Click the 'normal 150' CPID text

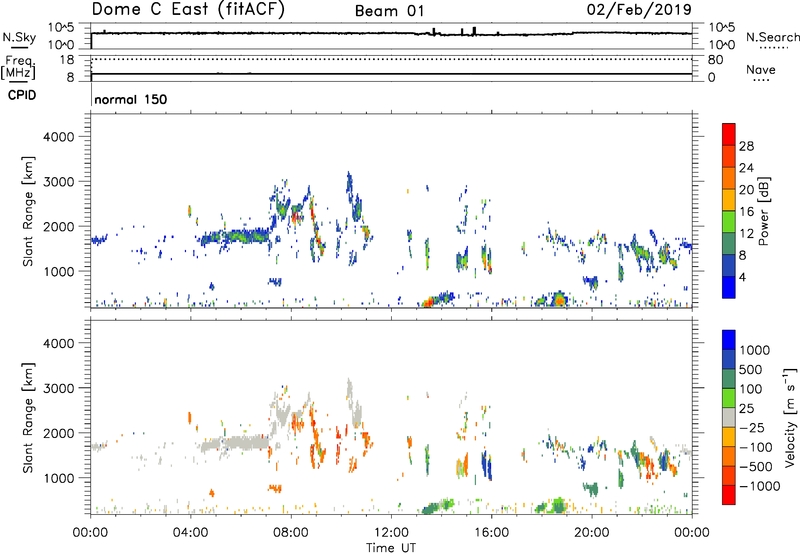(x=131, y=99)
